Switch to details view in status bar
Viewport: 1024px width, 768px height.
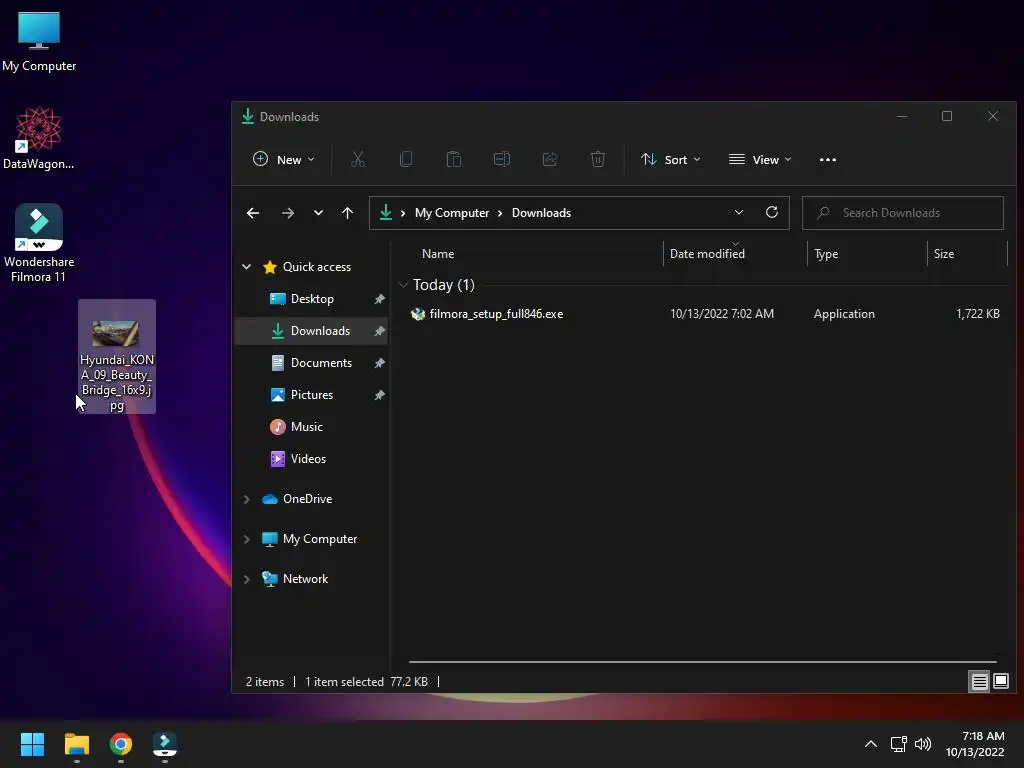click(979, 682)
